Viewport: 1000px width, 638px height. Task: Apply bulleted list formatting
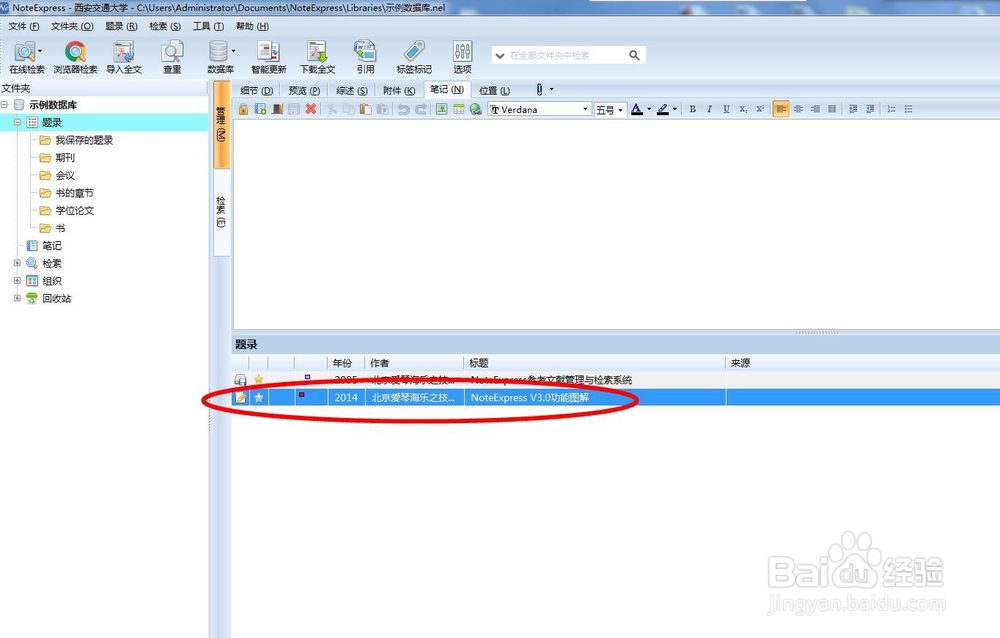(909, 109)
